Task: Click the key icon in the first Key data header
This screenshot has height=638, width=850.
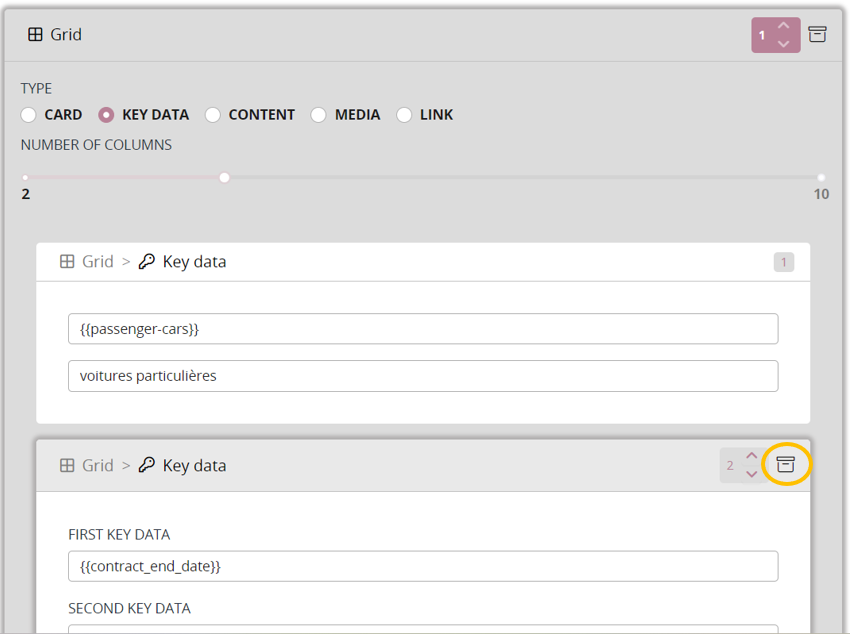Action: 147,262
